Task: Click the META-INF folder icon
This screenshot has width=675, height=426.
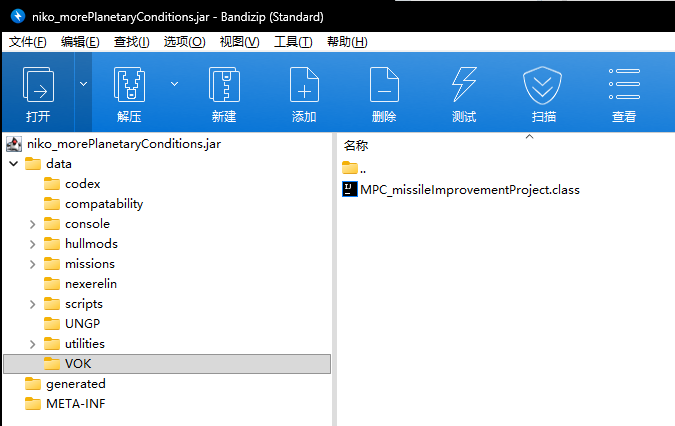Action: [33, 404]
